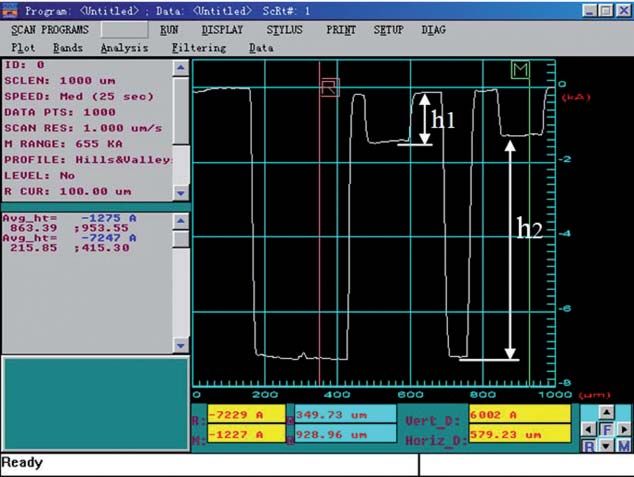Click the blank button beside SCAN PROGRAMS
The height and width of the screenshot is (477, 634).
click(x=125, y=30)
